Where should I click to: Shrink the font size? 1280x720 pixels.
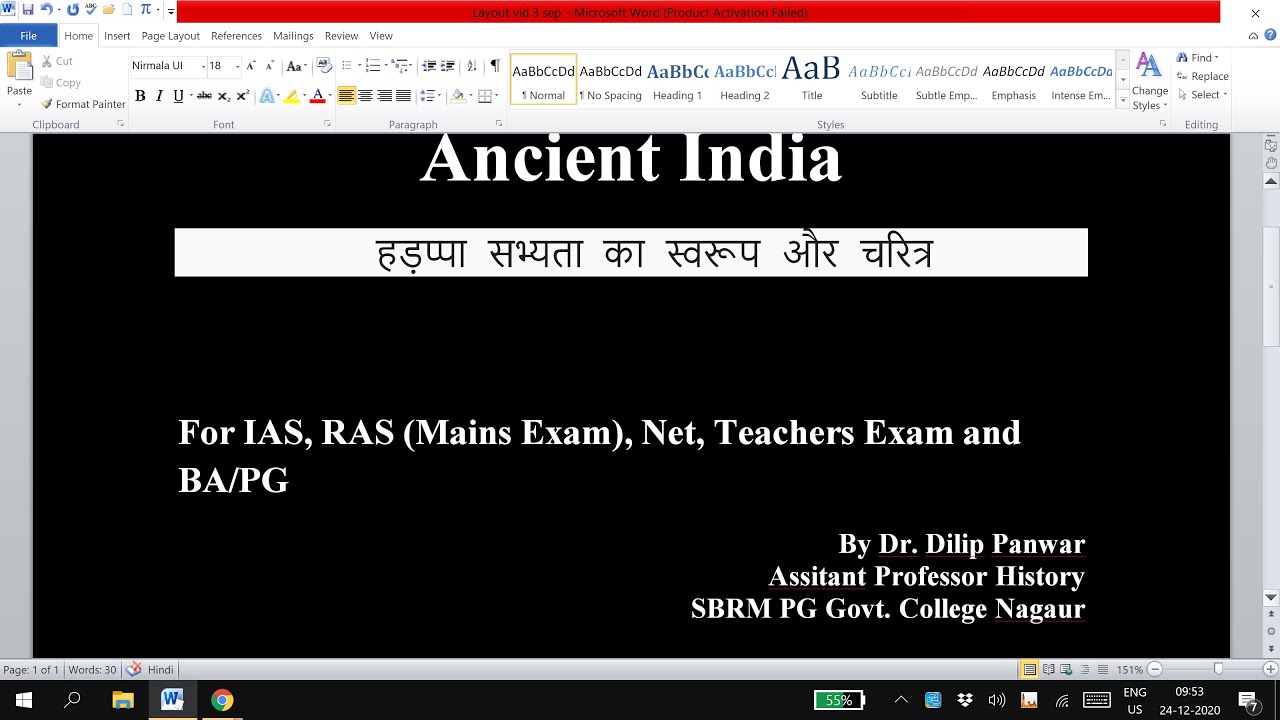(269, 66)
